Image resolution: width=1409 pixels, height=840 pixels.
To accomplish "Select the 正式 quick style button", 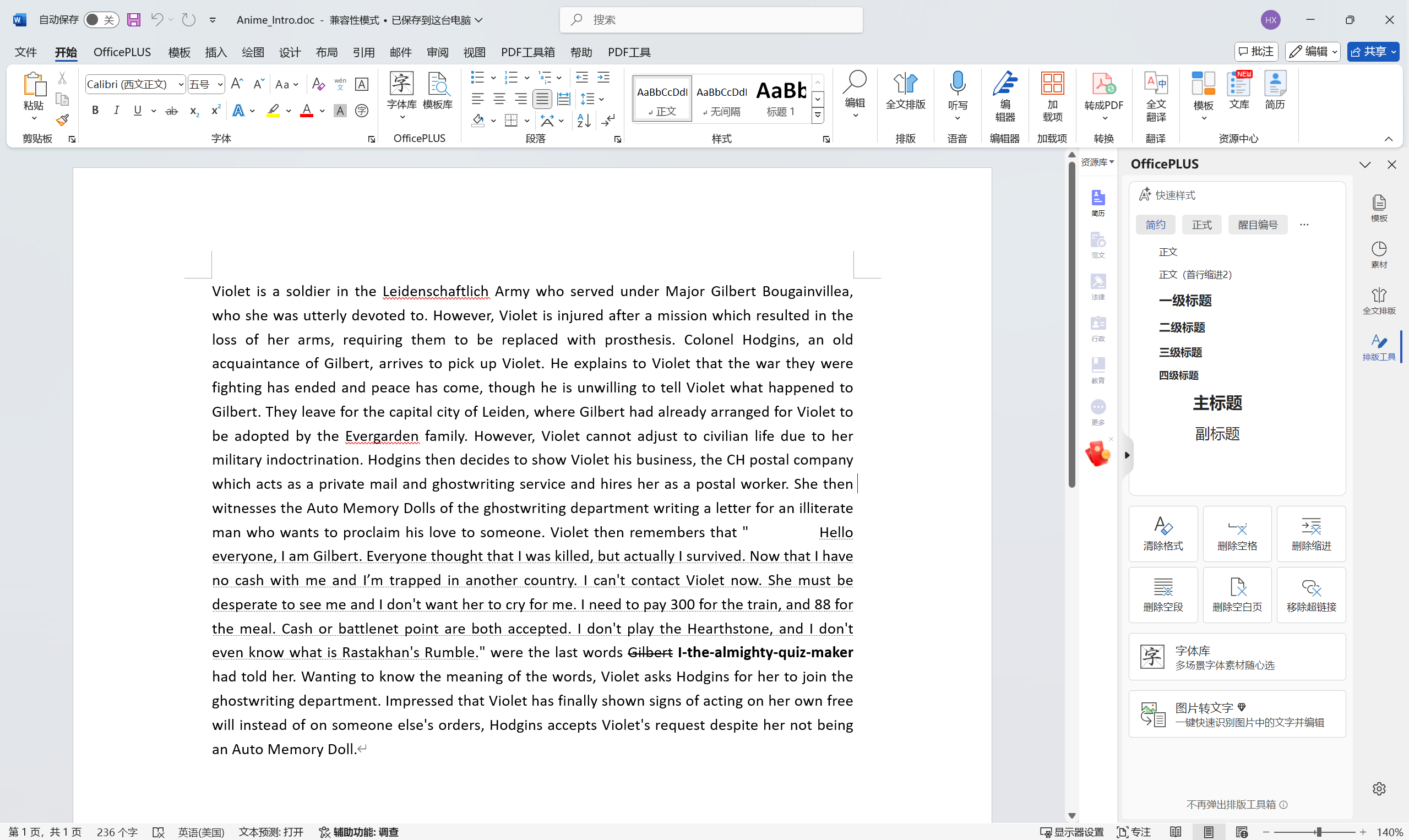I will 1201,225.
